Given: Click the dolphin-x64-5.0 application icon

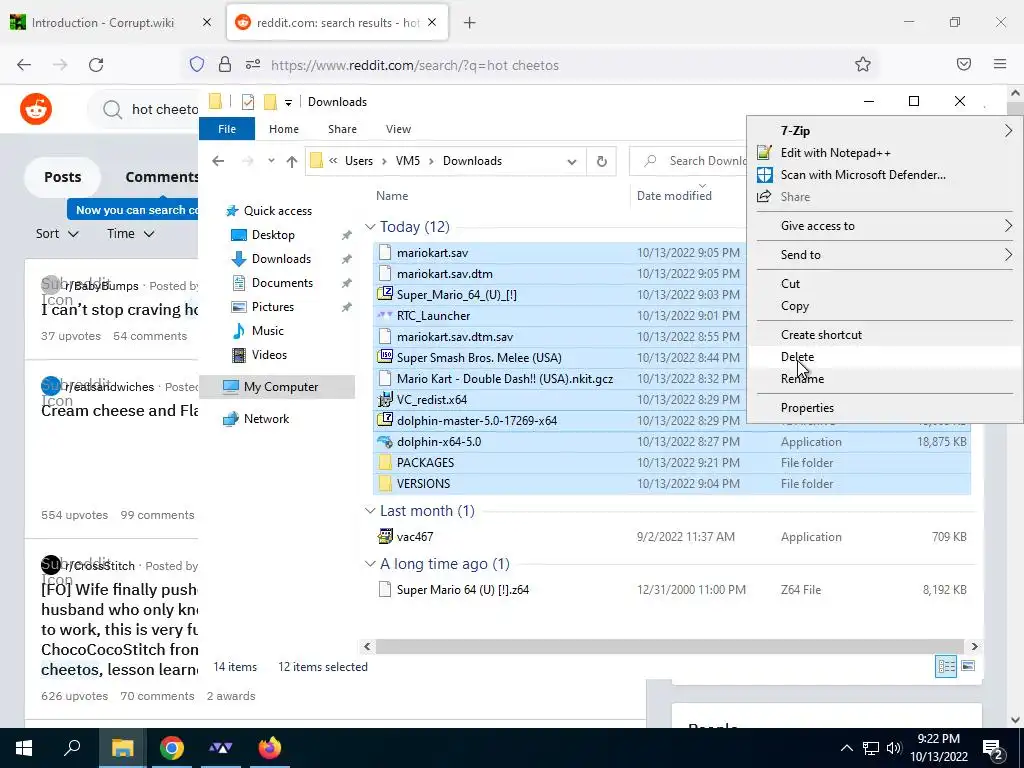Looking at the screenshot, I should point(385,441).
